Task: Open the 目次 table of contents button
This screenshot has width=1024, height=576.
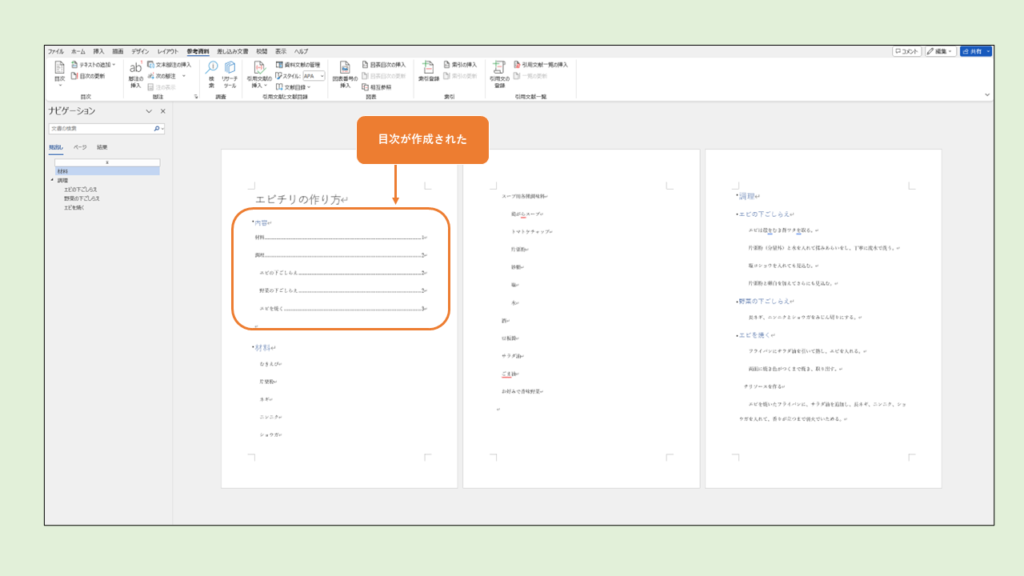Action: point(59,74)
